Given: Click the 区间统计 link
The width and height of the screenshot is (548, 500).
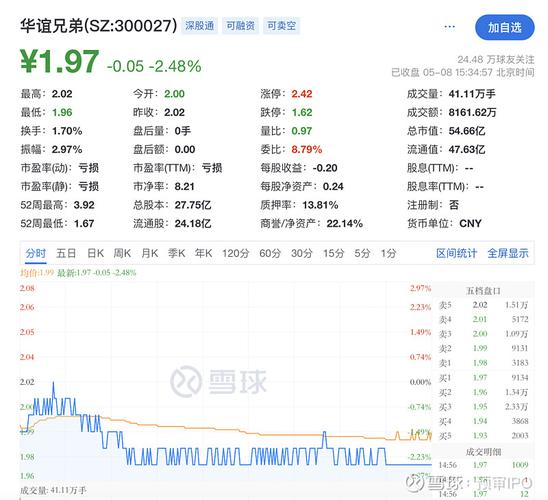Looking at the screenshot, I should [x=456, y=253].
